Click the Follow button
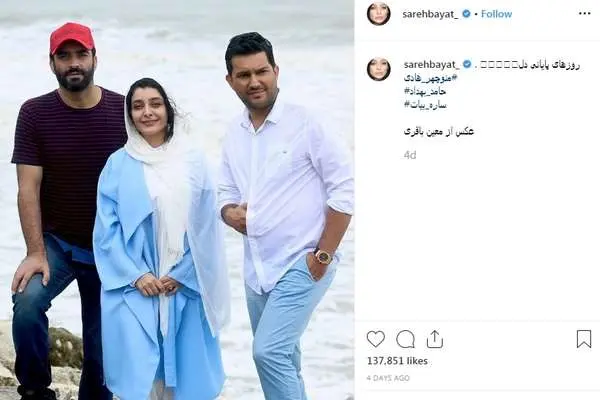Screen dimensions: 600x400 coord(496,14)
